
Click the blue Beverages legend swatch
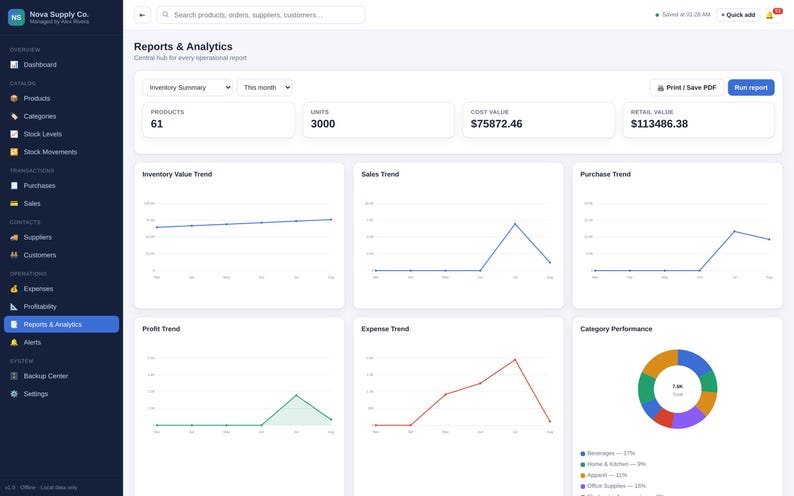pyautogui.click(x=583, y=454)
